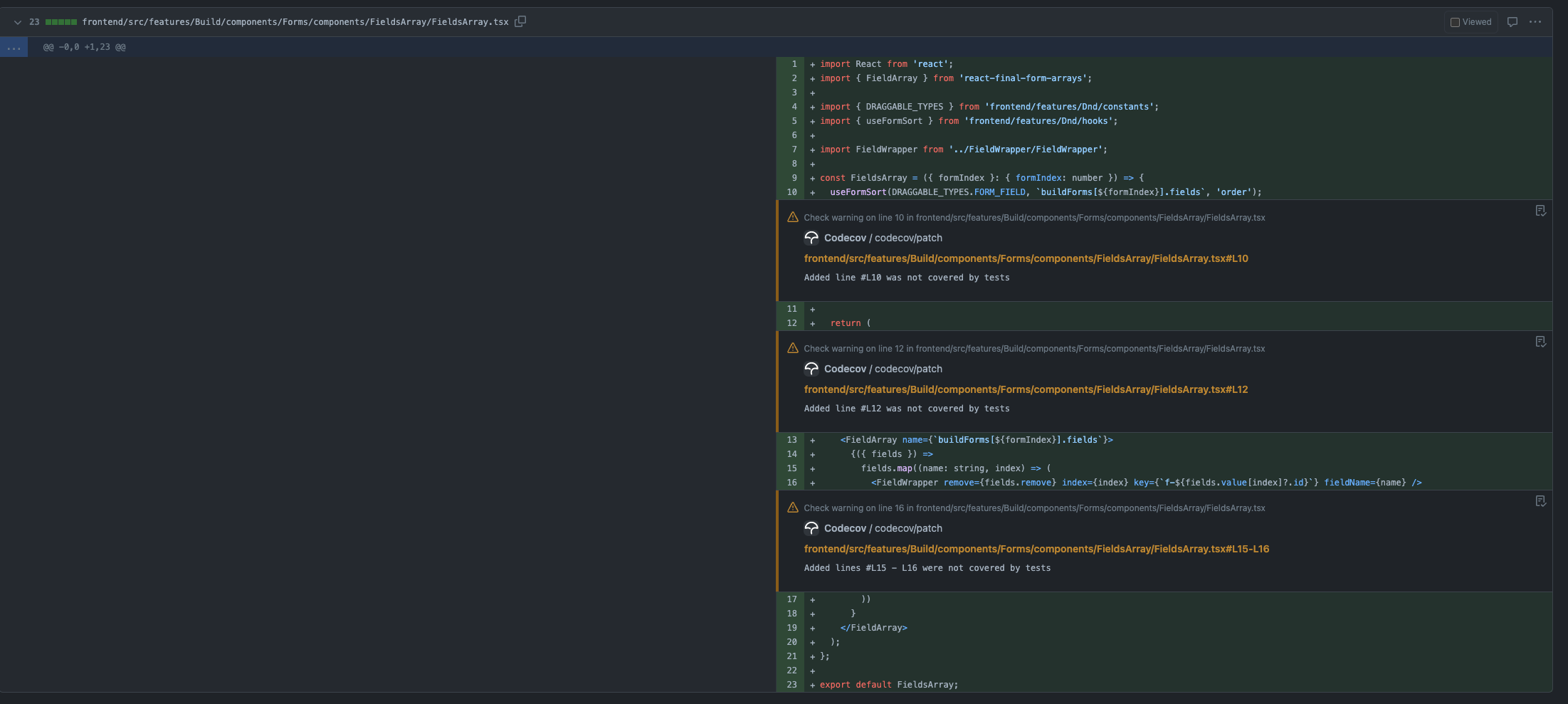Open FieldsArray.tsx#L10 link
1568x704 pixels.
click(1026, 258)
